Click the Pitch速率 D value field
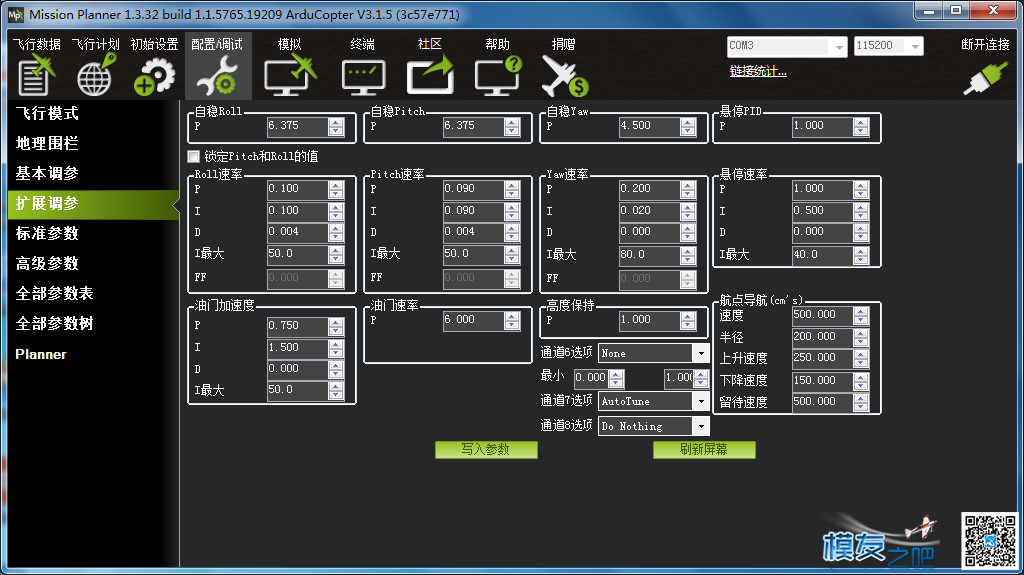This screenshot has height=575, width=1024. click(473, 232)
